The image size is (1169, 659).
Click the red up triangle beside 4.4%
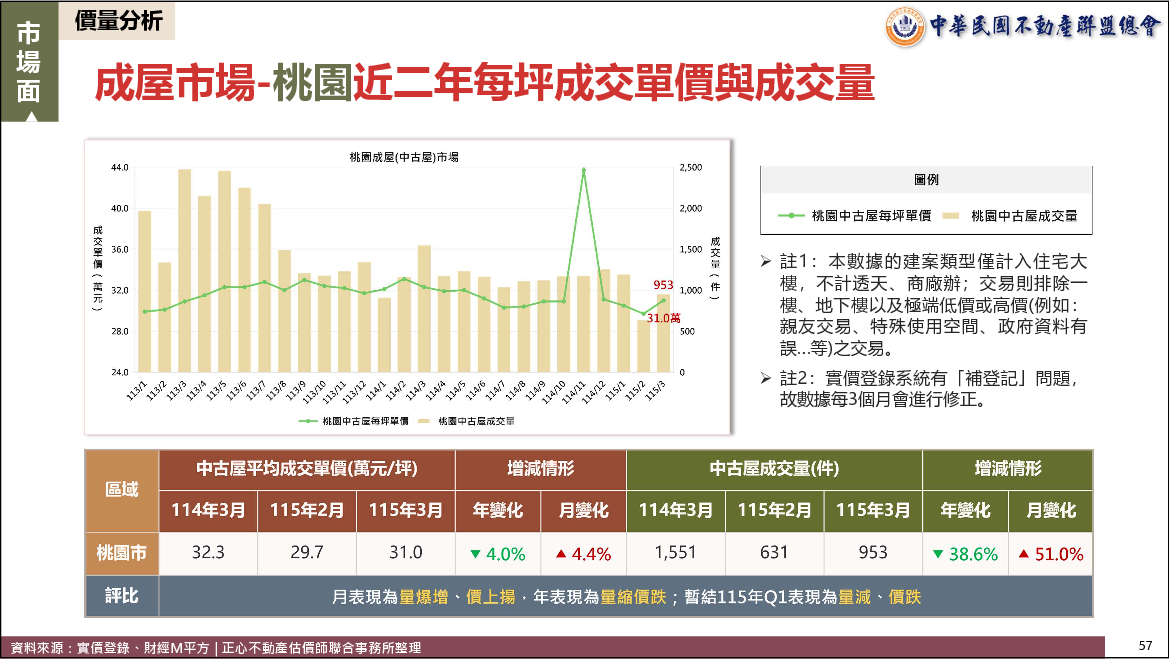(561, 554)
